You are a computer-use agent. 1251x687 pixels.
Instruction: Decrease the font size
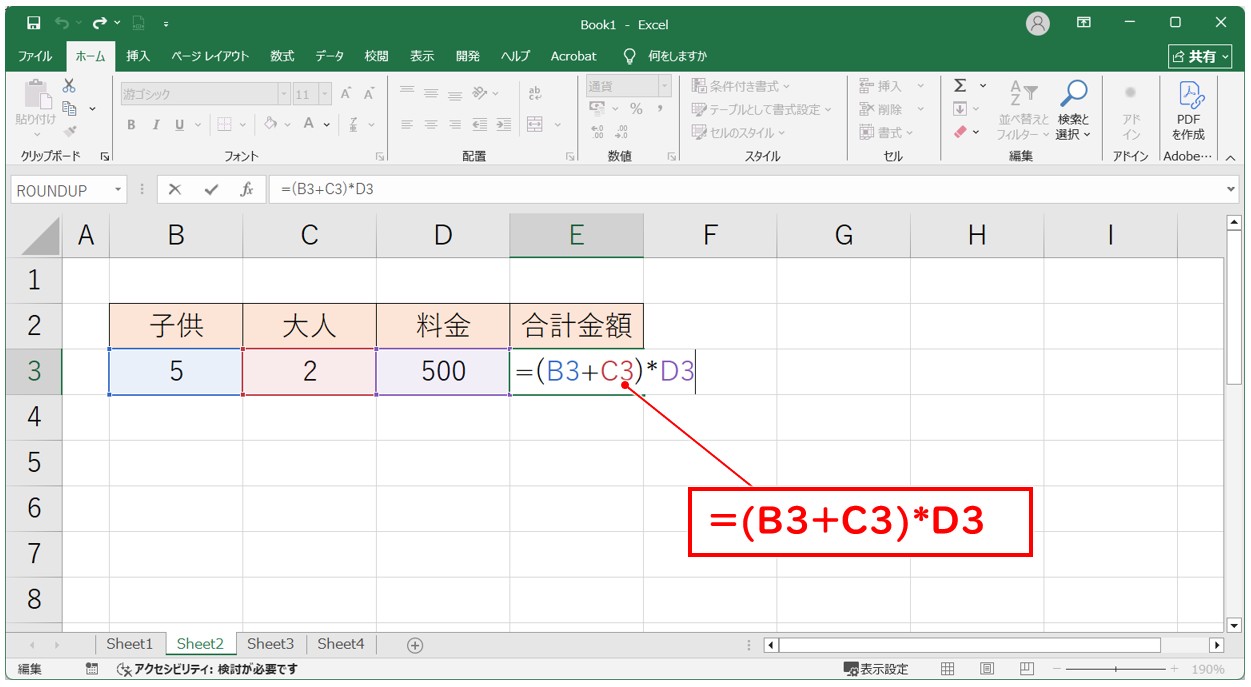tap(369, 94)
